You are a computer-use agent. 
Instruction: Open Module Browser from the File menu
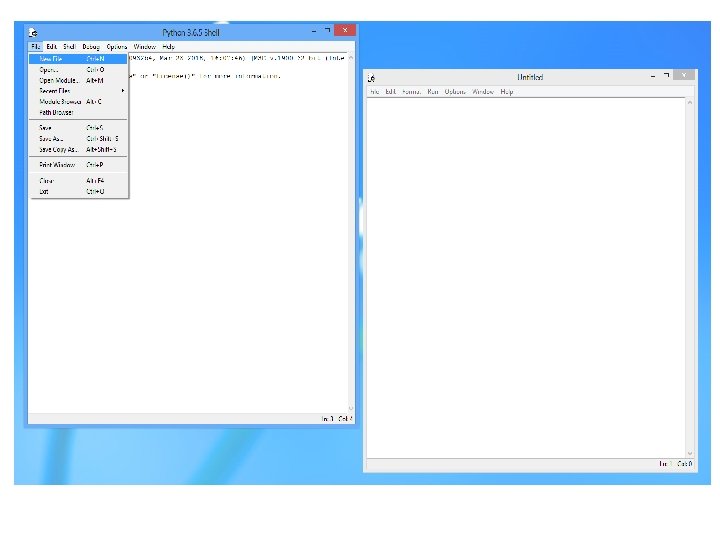pos(78,101)
